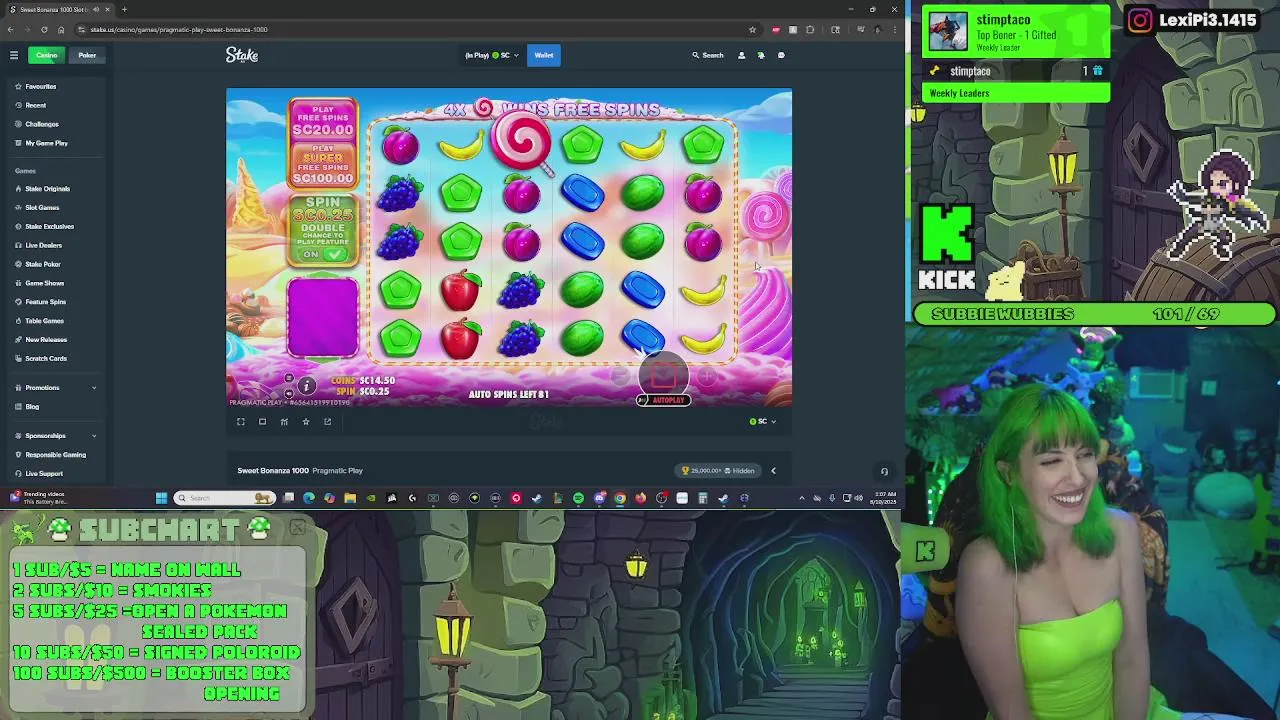The width and height of the screenshot is (1280, 720).
Task: Click the Pragmatic Play provider link
Action: 337,471
